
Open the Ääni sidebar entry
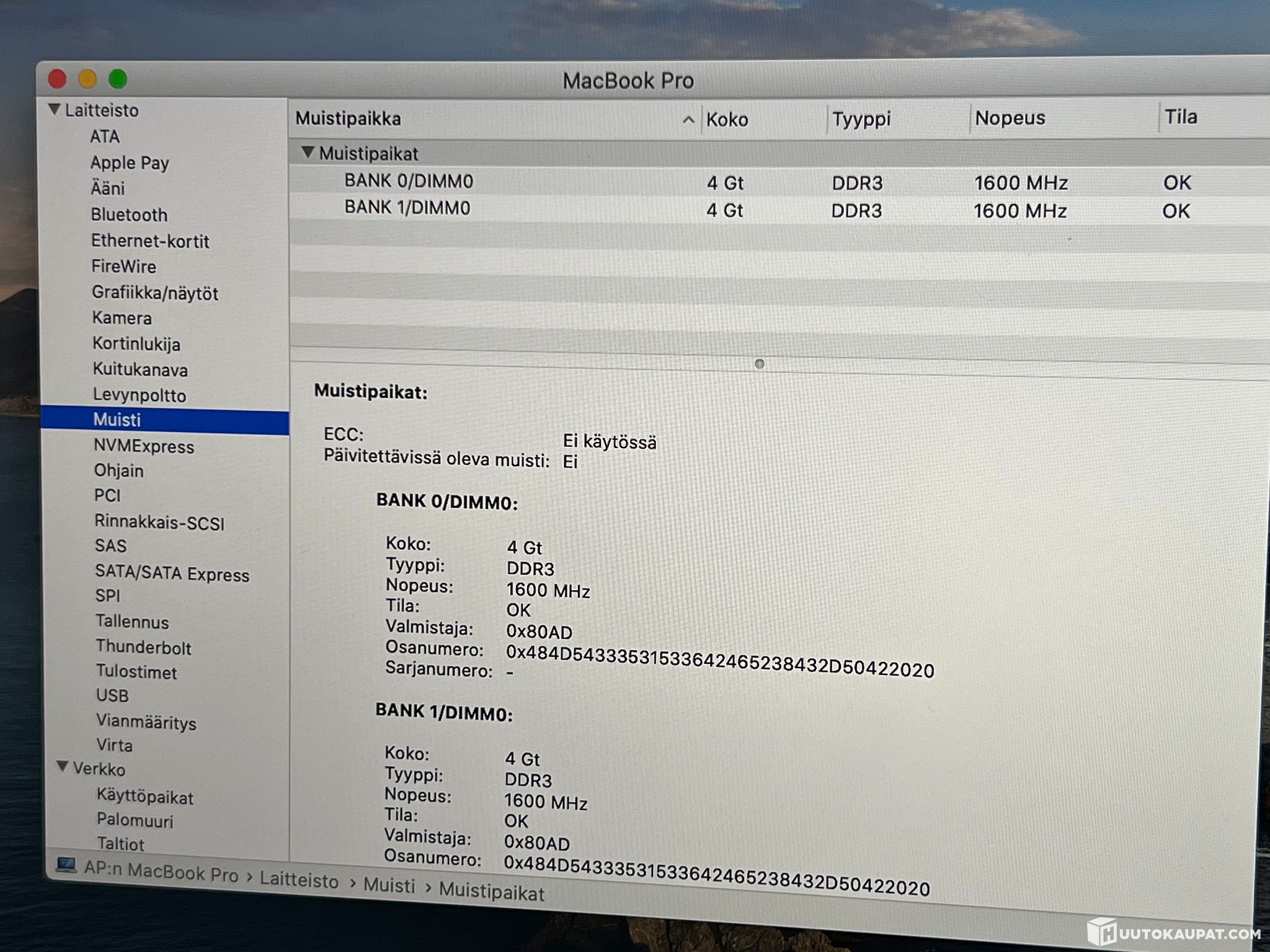point(108,188)
